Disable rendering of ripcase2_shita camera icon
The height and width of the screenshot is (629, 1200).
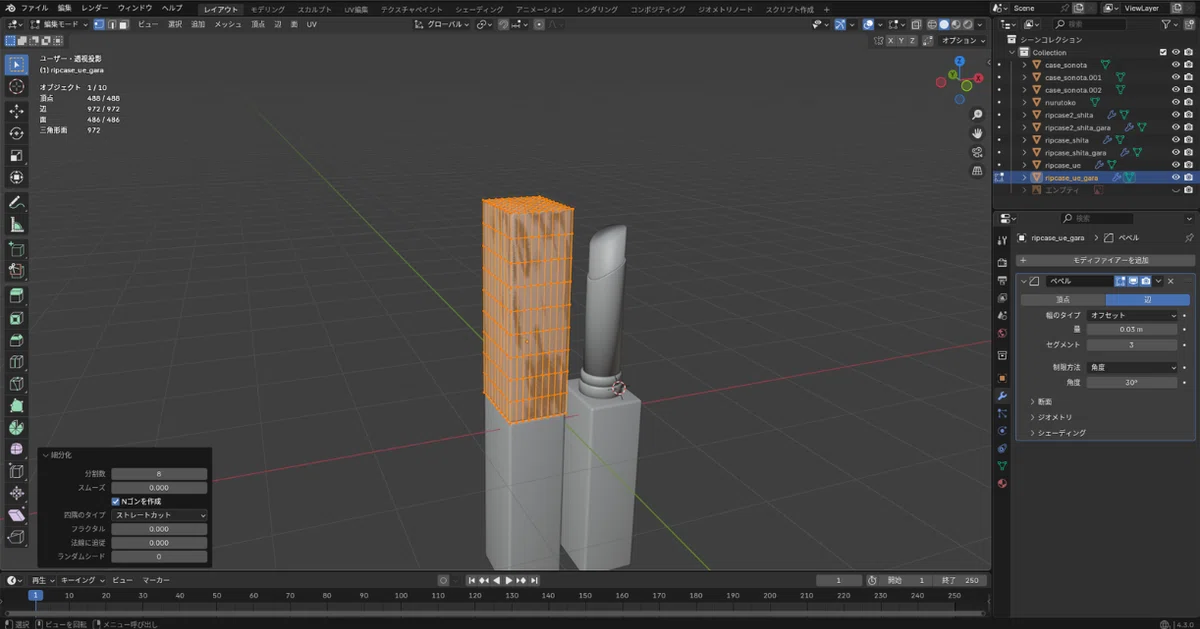pos(1189,115)
